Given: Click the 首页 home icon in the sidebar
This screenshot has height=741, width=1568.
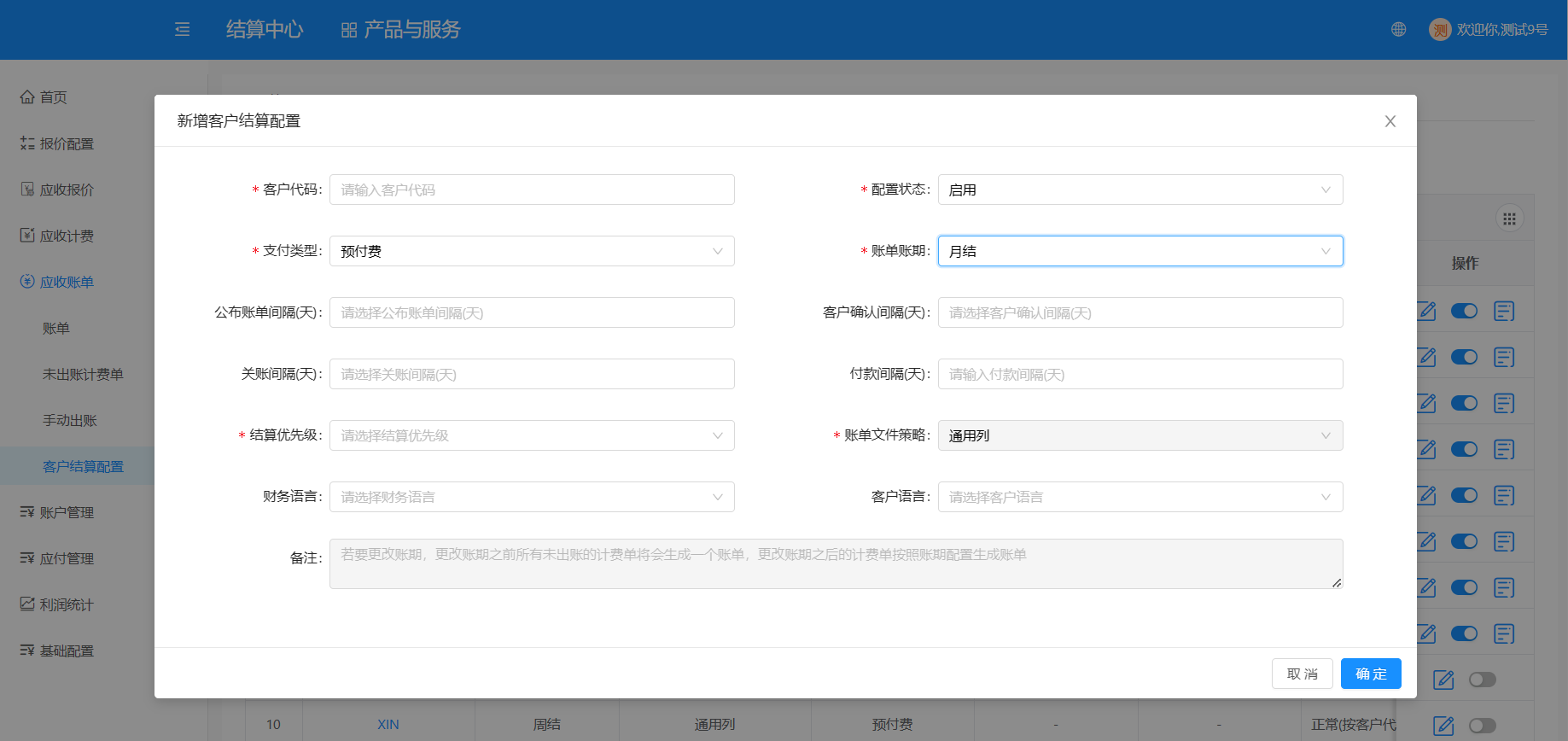Looking at the screenshot, I should (x=27, y=96).
